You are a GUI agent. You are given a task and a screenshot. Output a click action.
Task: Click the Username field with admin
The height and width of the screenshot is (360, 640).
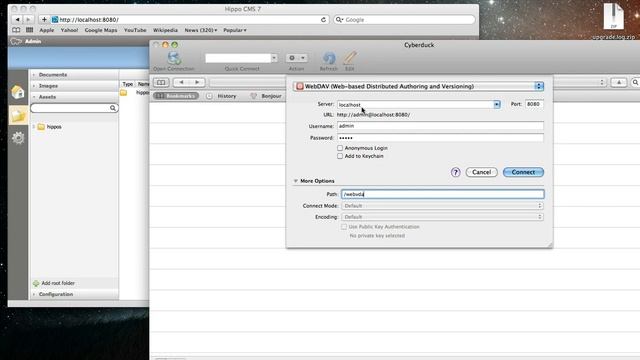[x=440, y=126]
